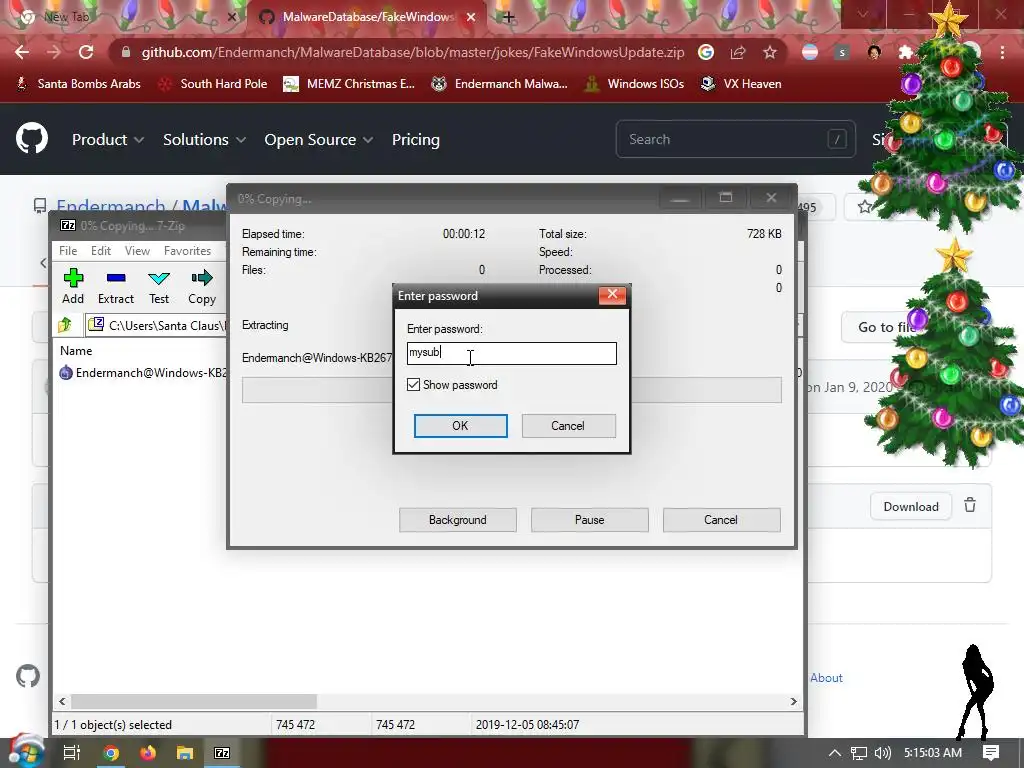Share this page via address bar icon

[x=738, y=52]
